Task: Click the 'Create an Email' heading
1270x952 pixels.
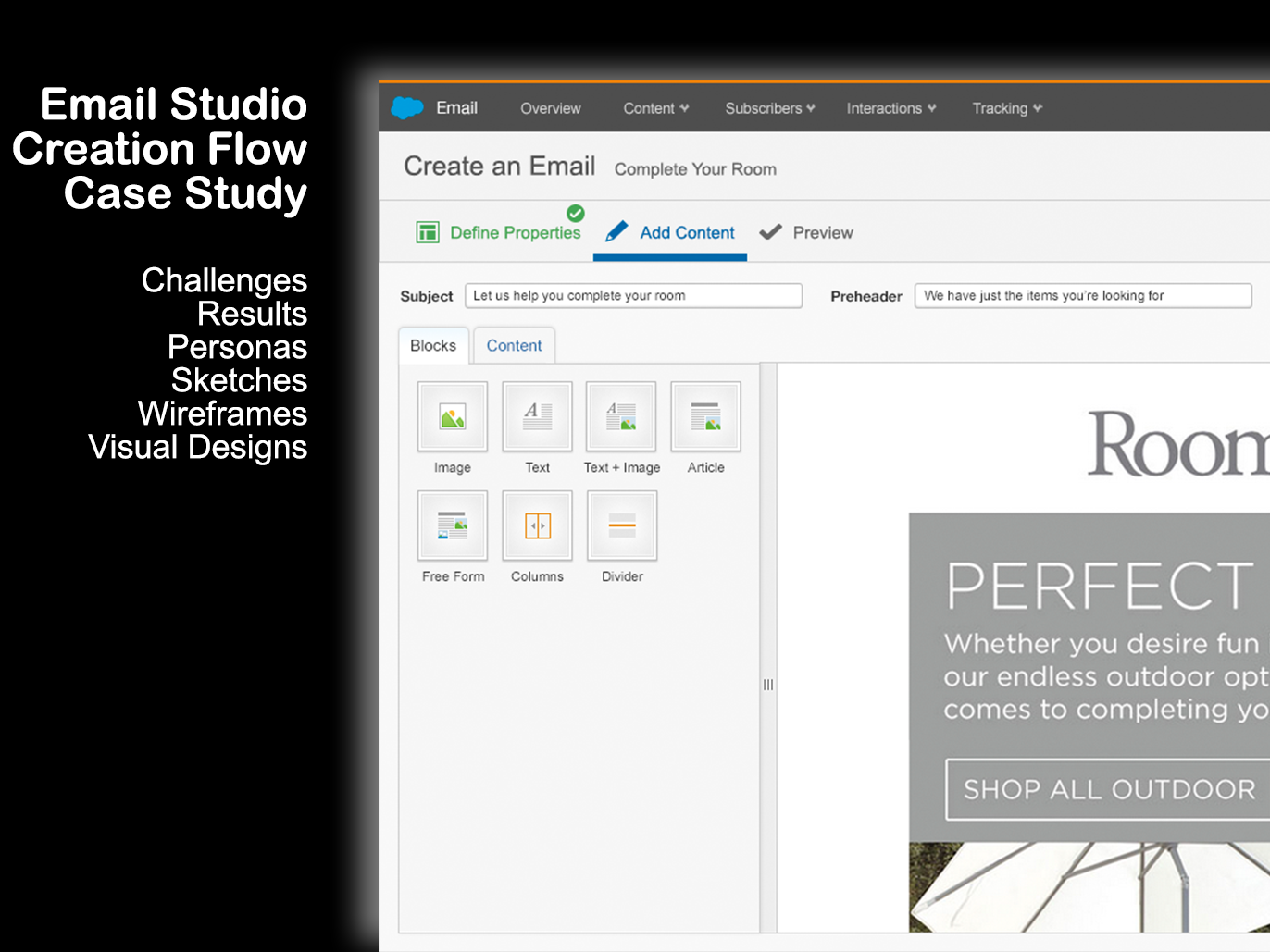Action: coord(499,166)
